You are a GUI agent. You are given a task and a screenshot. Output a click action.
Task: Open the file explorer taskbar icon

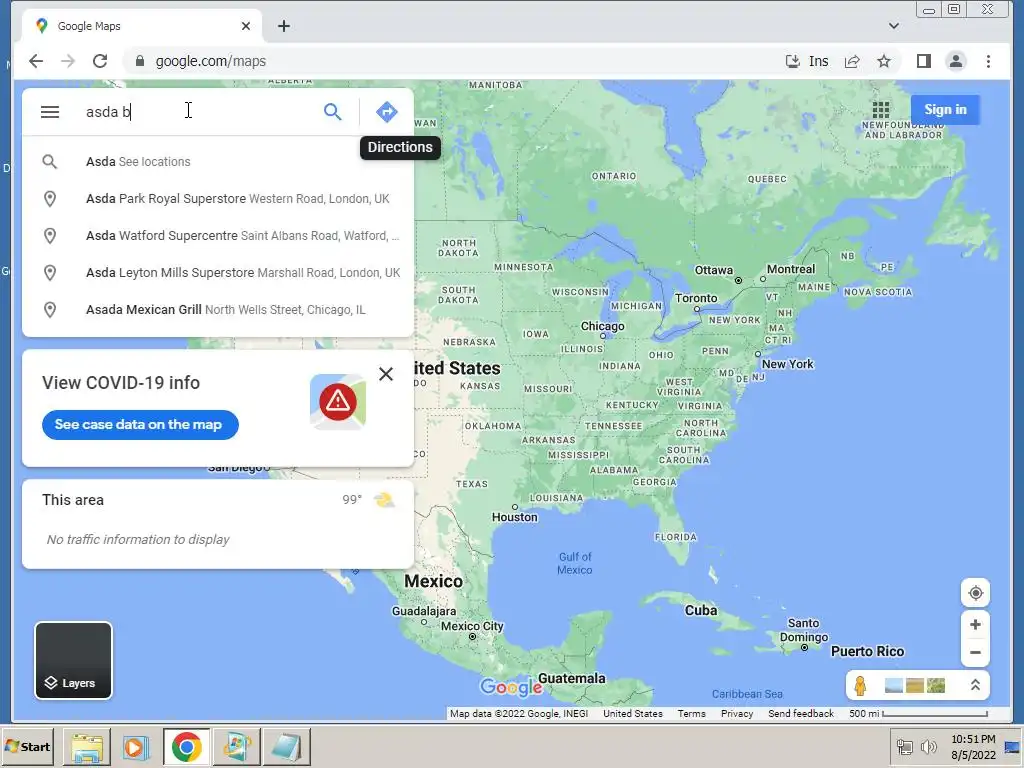pos(87,748)
